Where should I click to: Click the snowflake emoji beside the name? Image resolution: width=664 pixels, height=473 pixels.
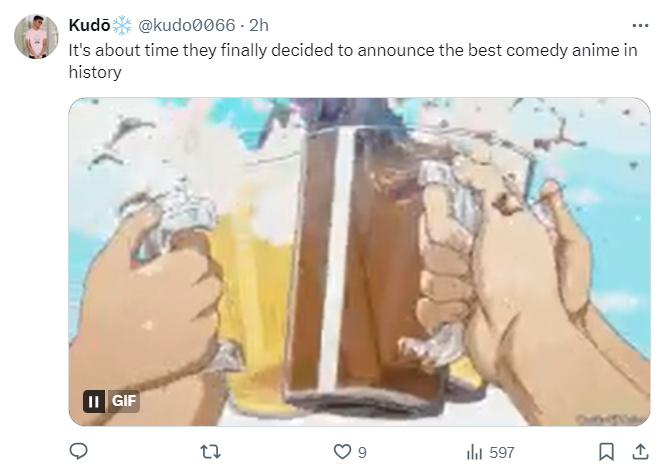tap(122, 25)
